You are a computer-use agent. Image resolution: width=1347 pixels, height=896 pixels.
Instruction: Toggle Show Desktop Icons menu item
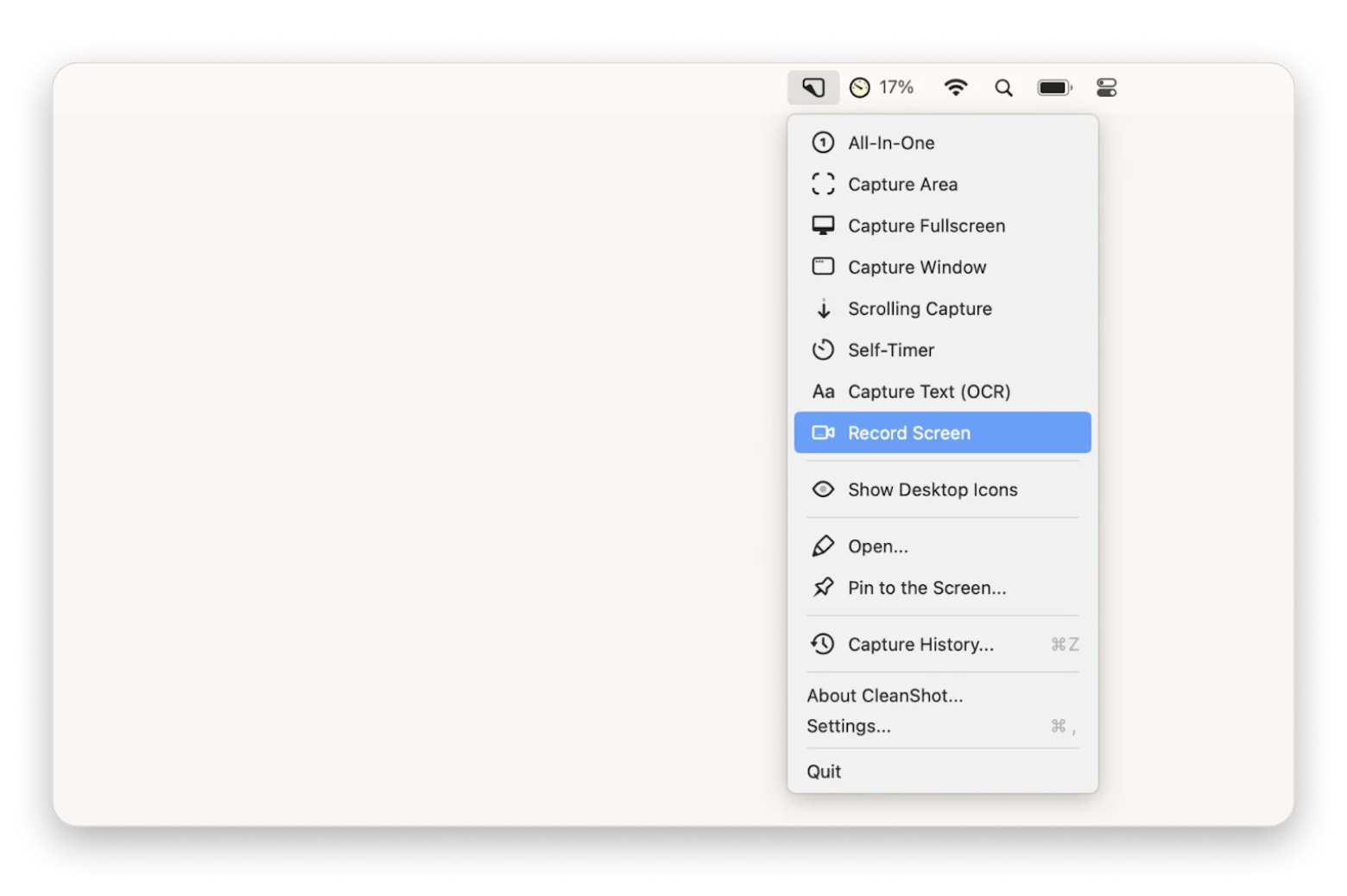point(942,489)
